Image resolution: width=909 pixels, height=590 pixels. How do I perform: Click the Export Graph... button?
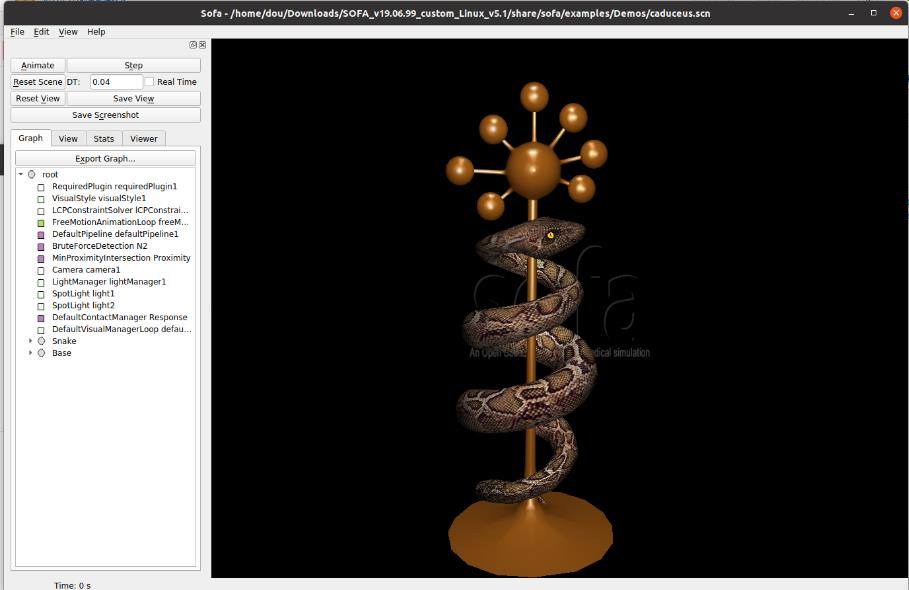[x=106, y=158]
